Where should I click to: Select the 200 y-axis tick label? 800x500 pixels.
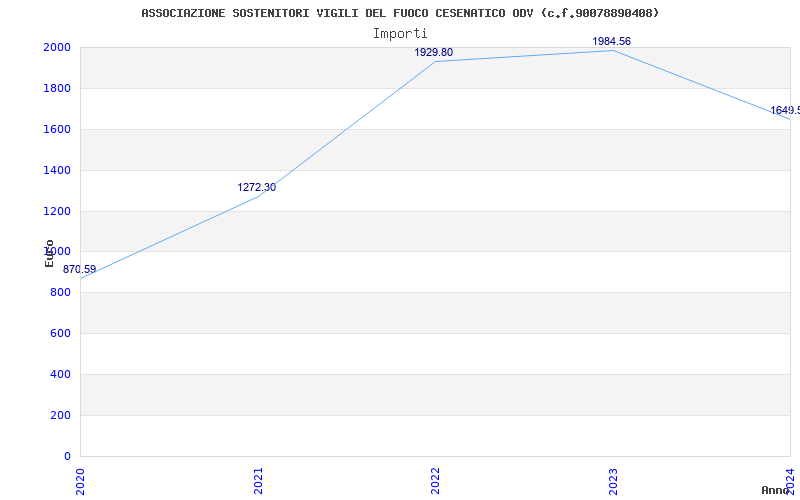[x=60, y=415]
